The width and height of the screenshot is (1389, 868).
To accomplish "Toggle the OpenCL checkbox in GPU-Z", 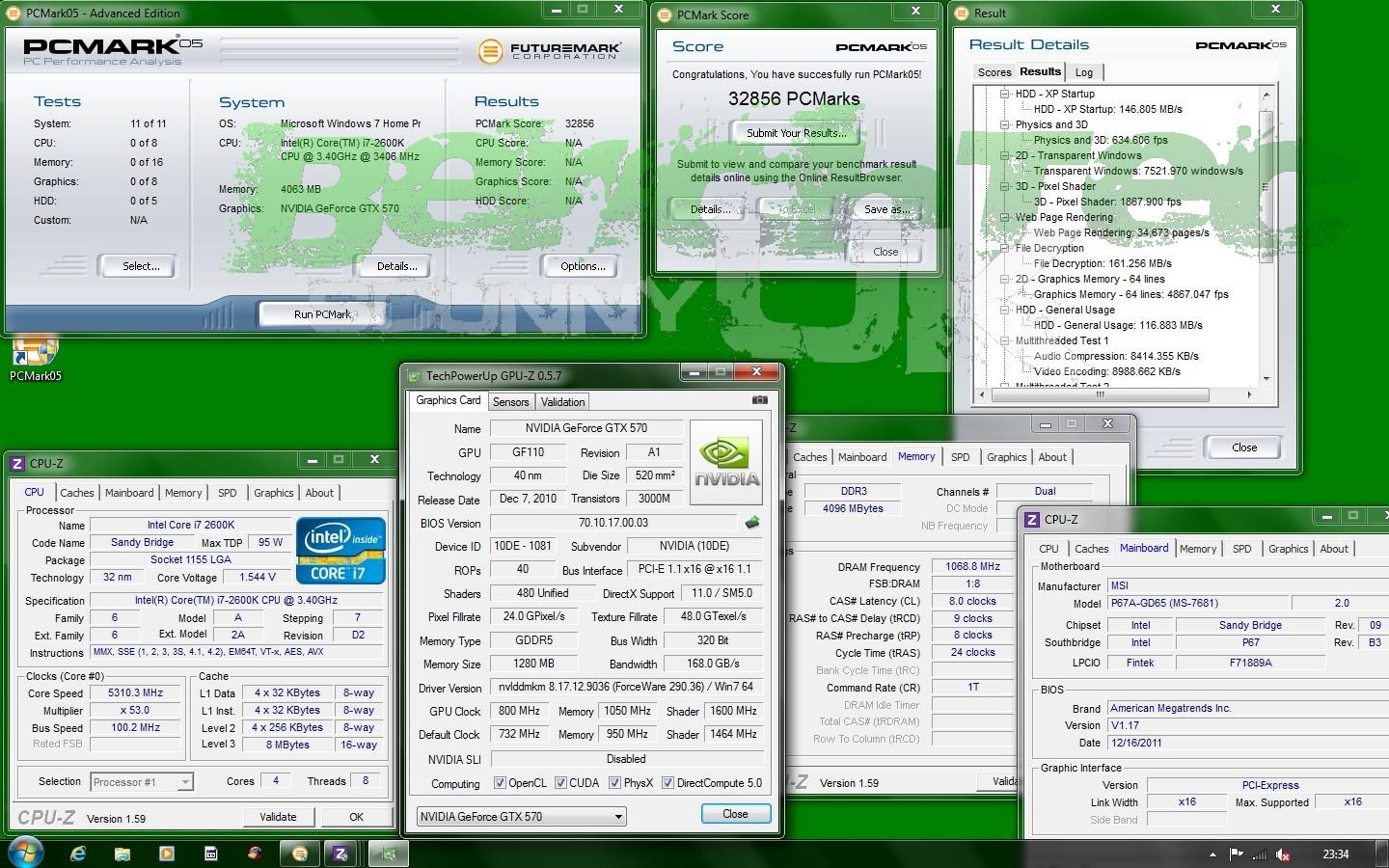I will [x=500, y=783].
